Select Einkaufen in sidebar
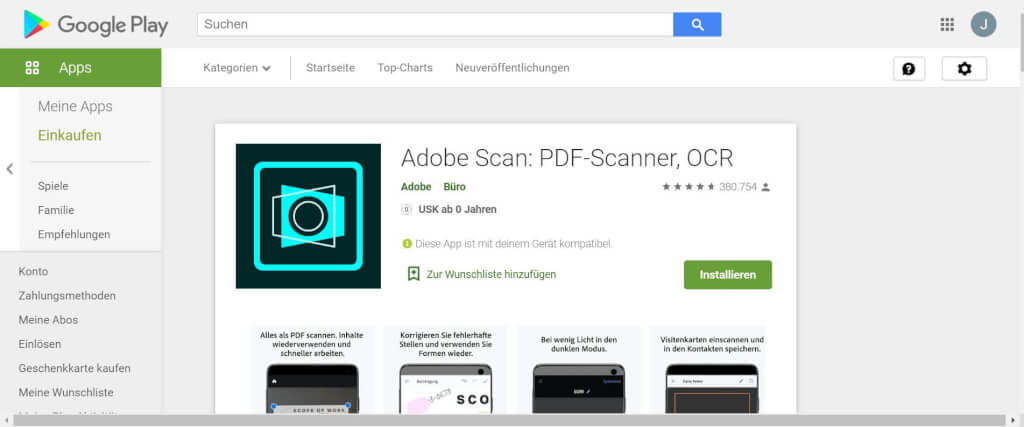 coord(70,136)
